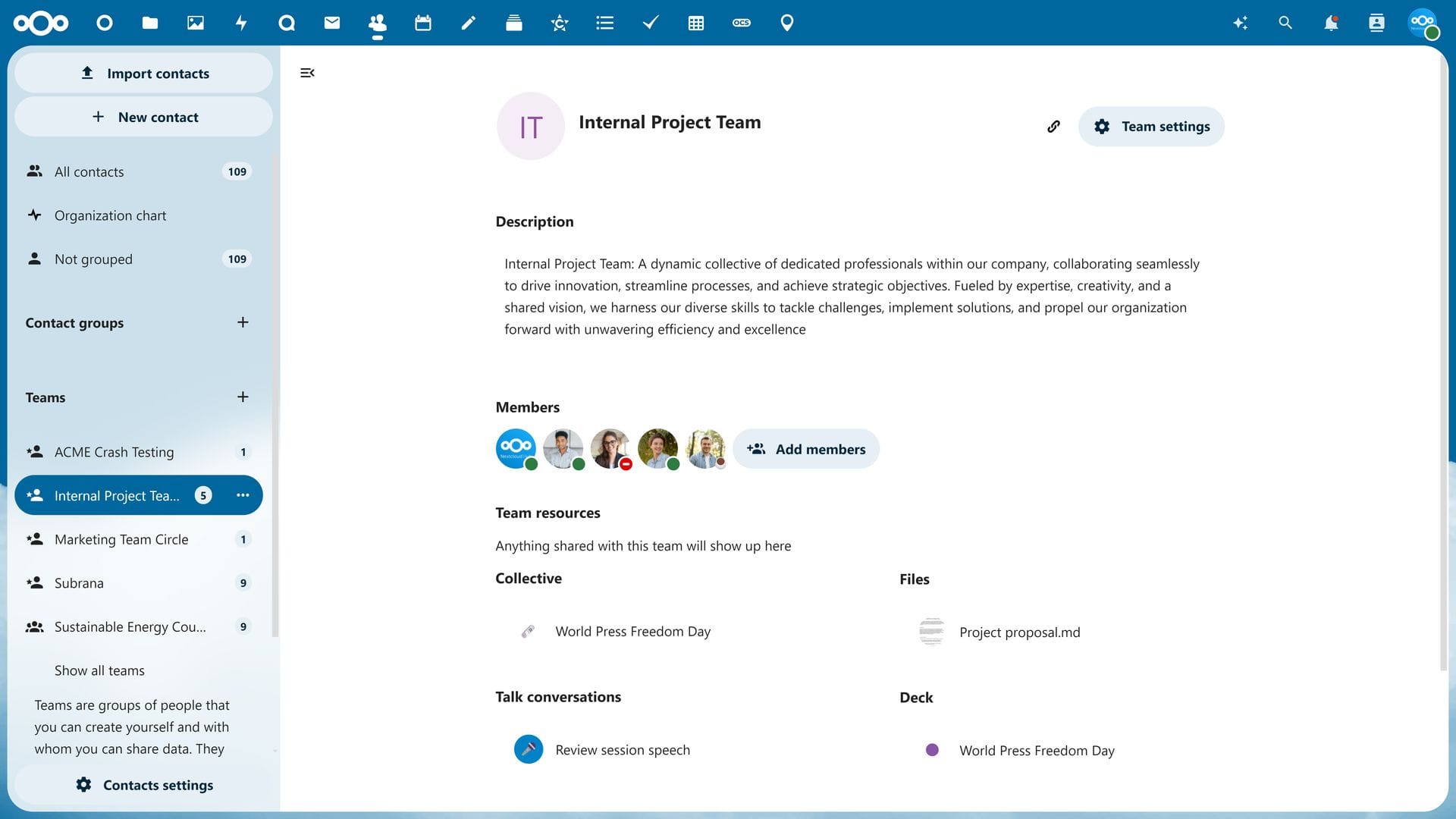Open the notifications bell
The height and width of the screenshot is (819, 1456).
pos(1331,23)
